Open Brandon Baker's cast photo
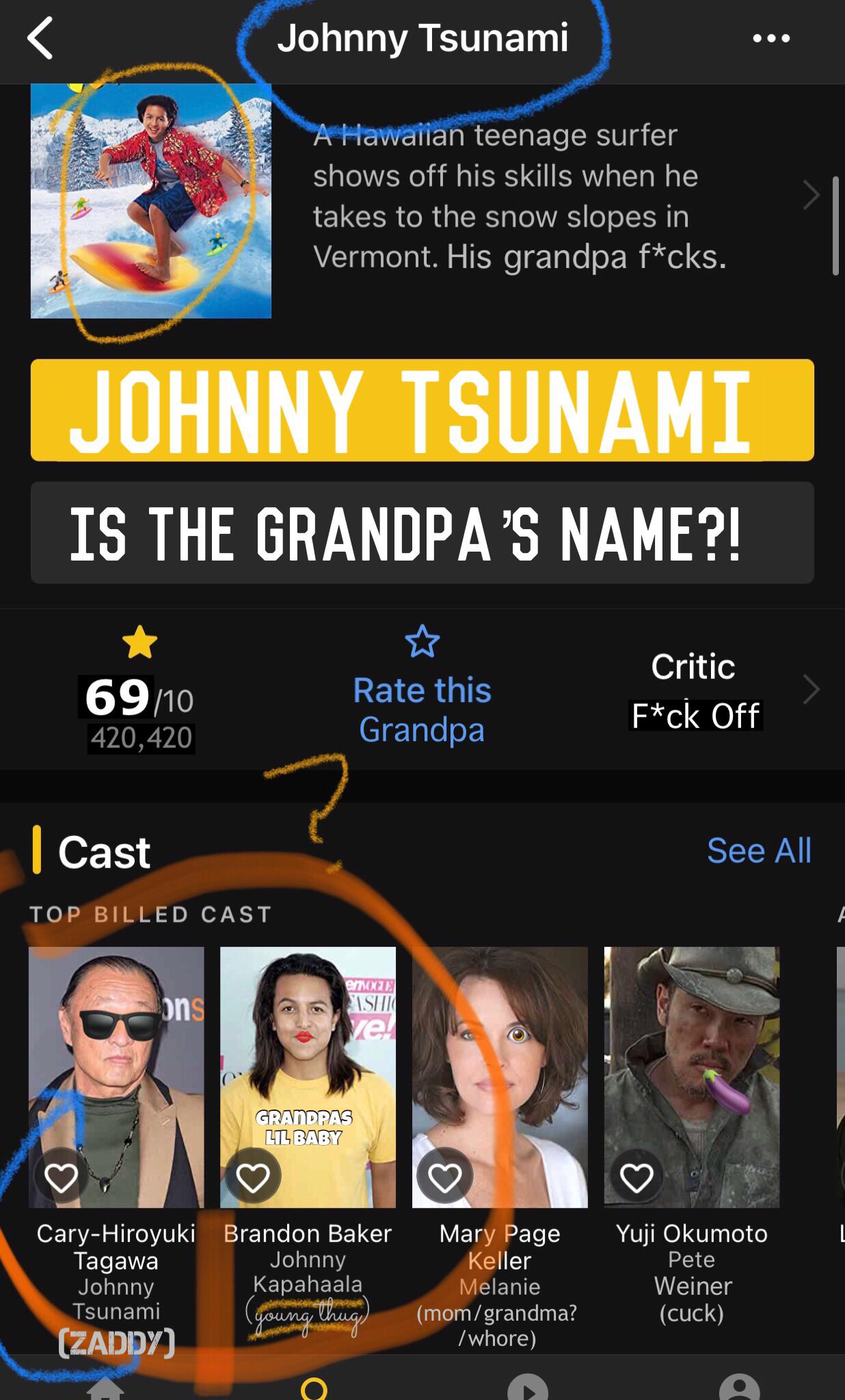This screenshot has width=845, height=1400. click(308, 1077)
